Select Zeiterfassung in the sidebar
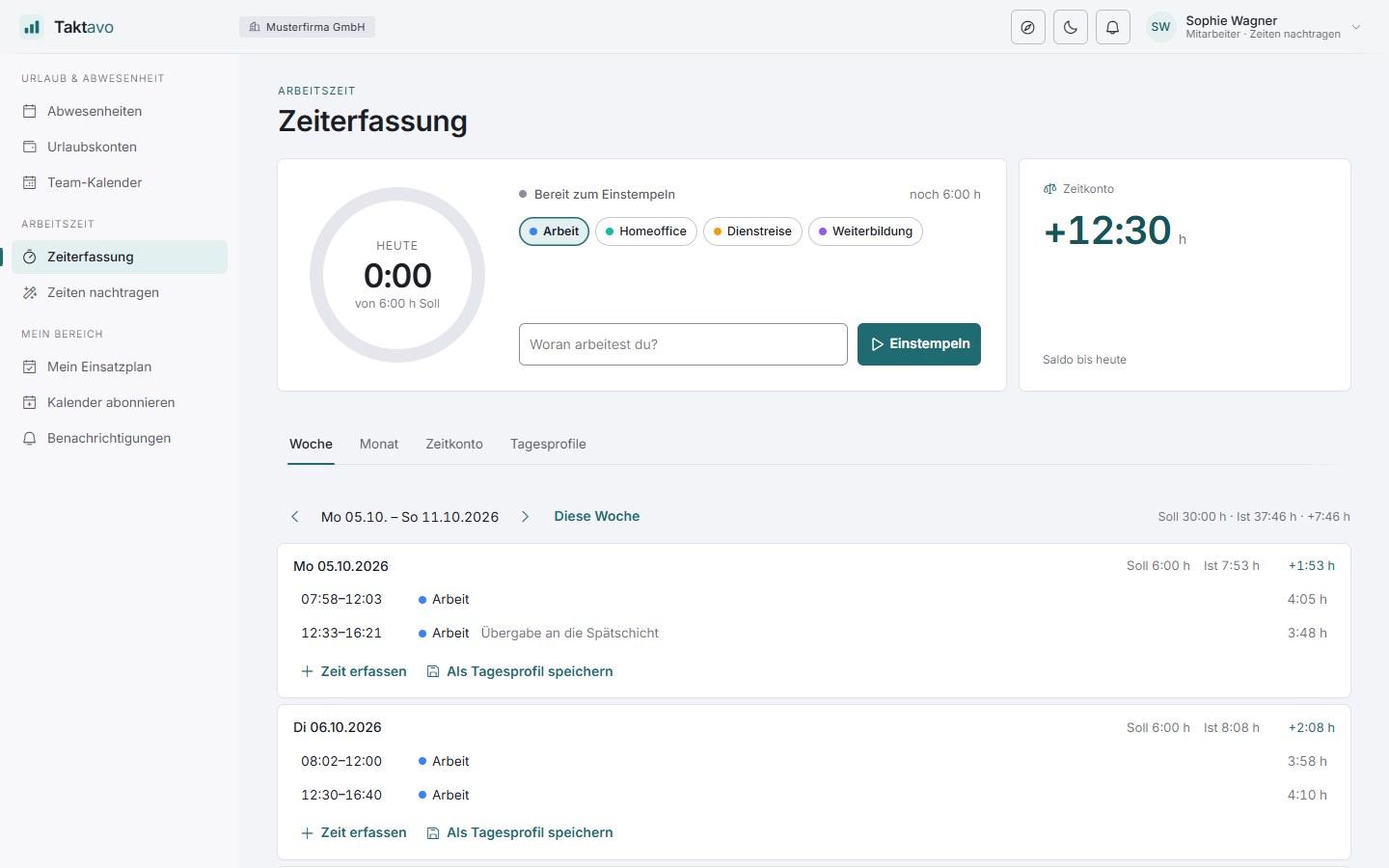1389x868 pixels. click(120, 257)
